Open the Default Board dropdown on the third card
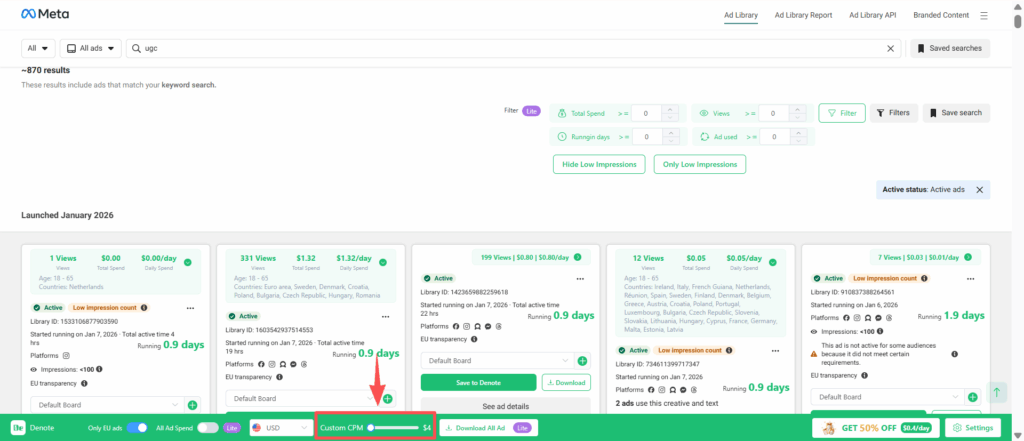This screenshot has width=1024, height=441. [x=498, y=360]
